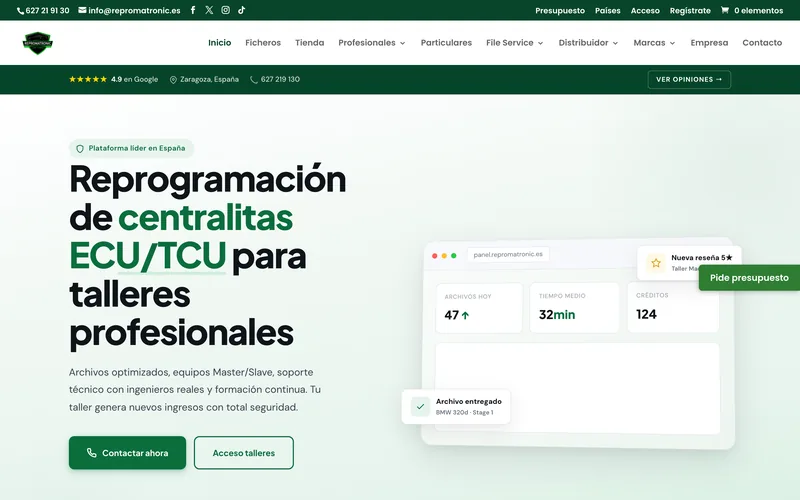
Task: Expand the Distribuidor menu chevron
Action: (x=615, y=43)
